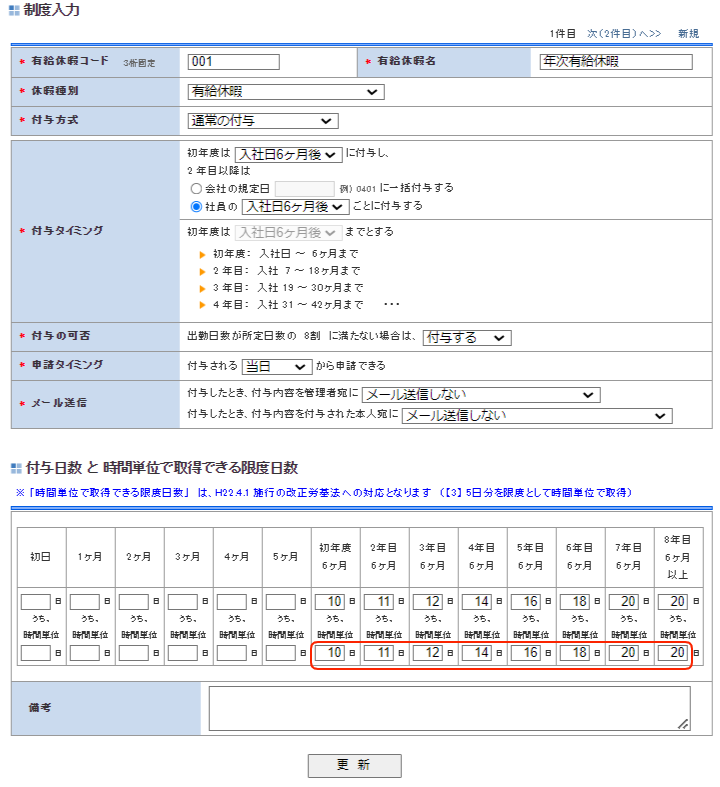Click the 会社の規定日 date input field

[305, 189]
